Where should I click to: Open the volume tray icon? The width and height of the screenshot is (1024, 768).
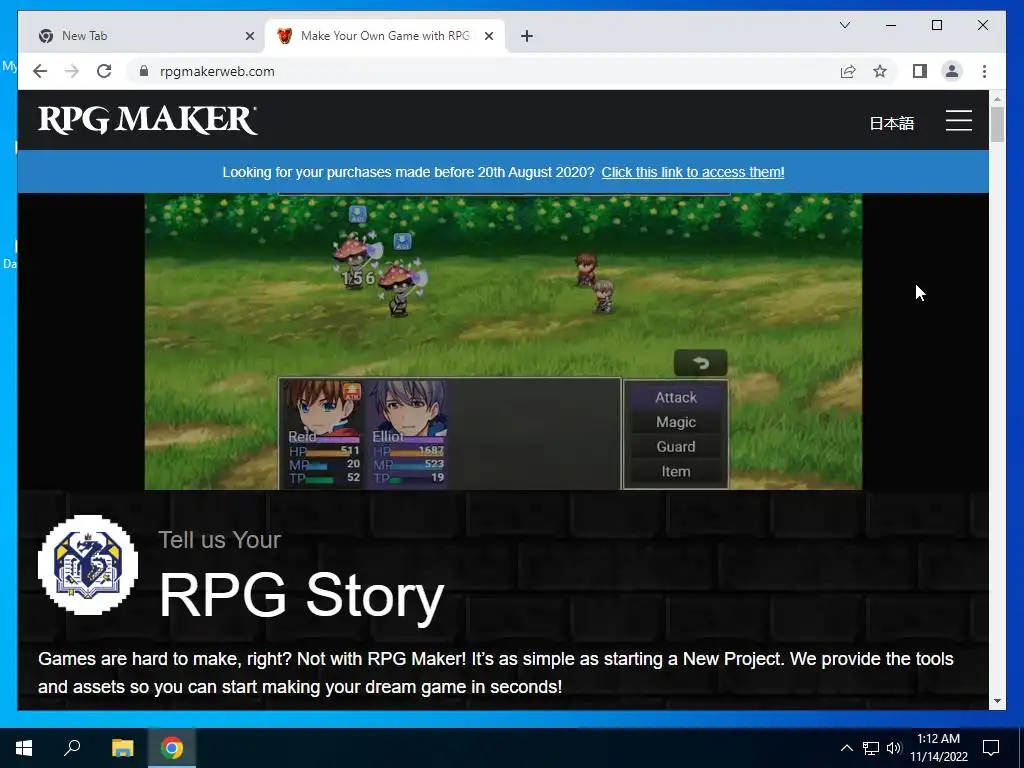894,748
